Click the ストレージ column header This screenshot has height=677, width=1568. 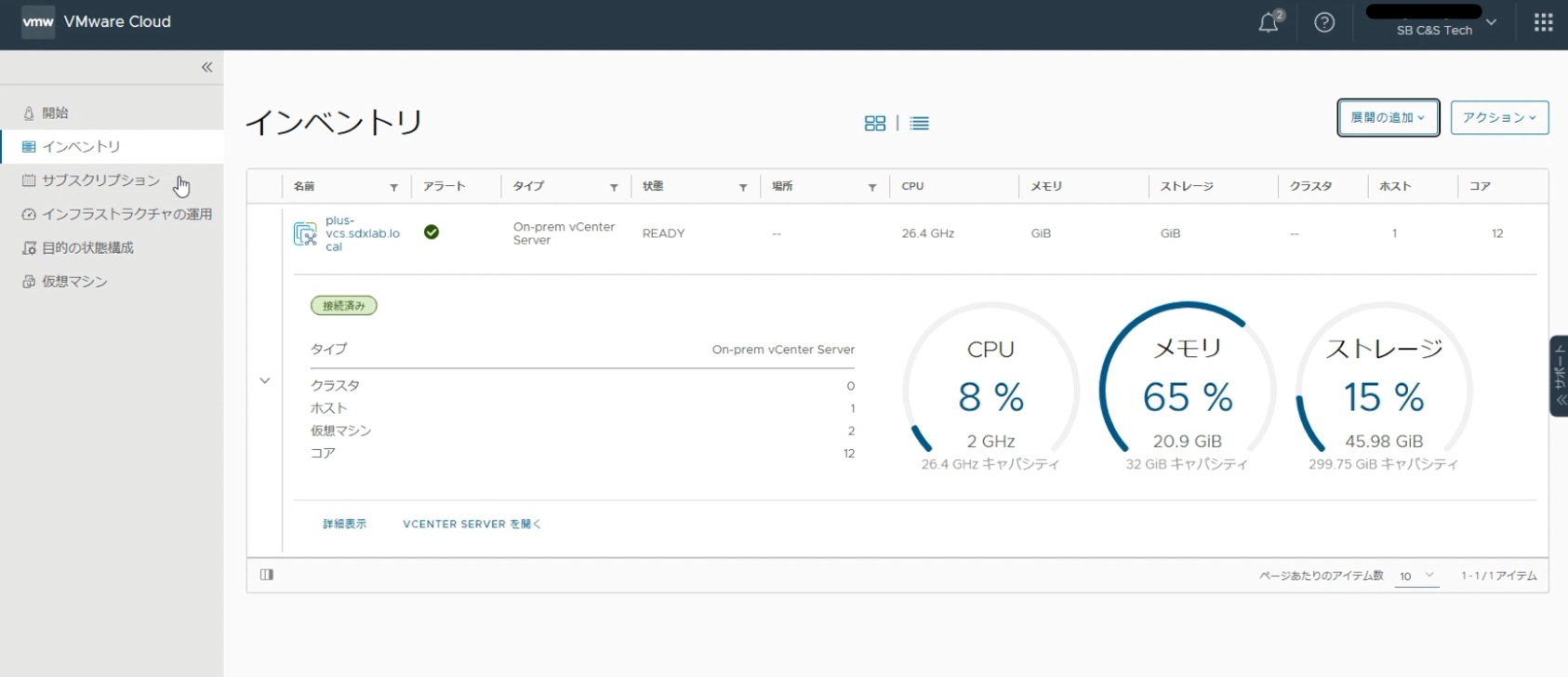coord(1187,186)
